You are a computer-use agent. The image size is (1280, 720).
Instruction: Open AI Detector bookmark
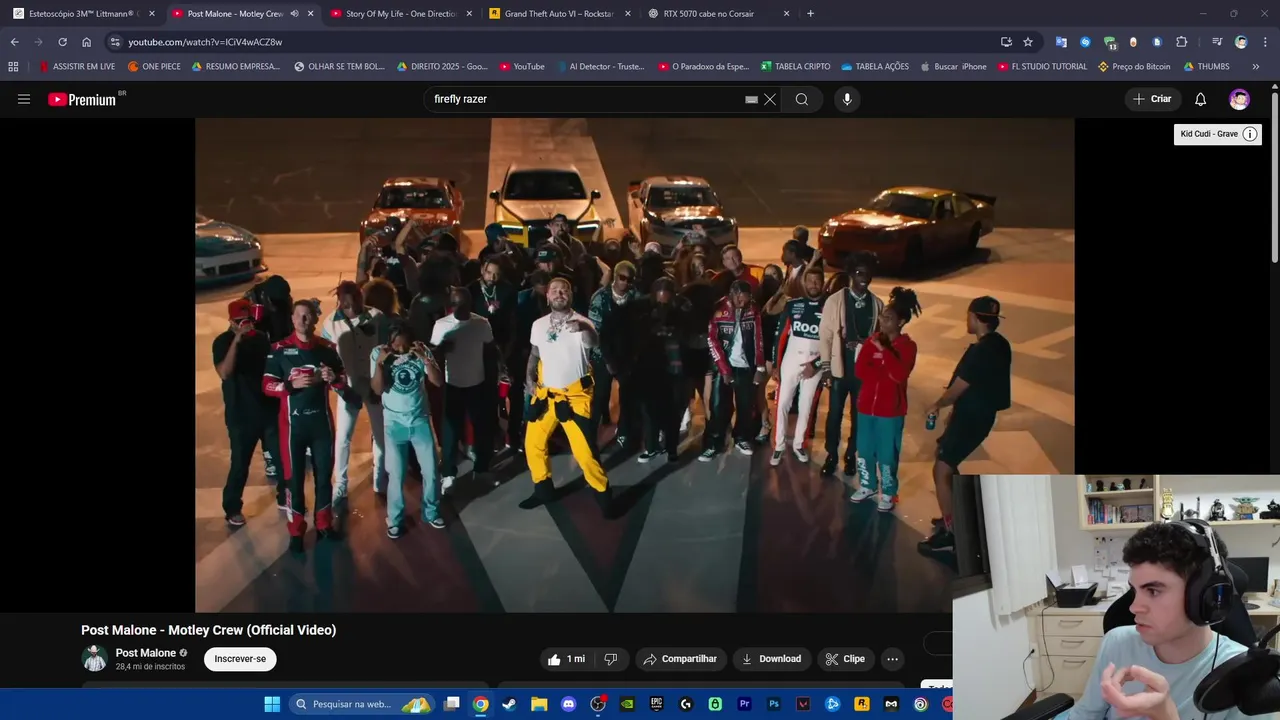click(x=600, y=67)
